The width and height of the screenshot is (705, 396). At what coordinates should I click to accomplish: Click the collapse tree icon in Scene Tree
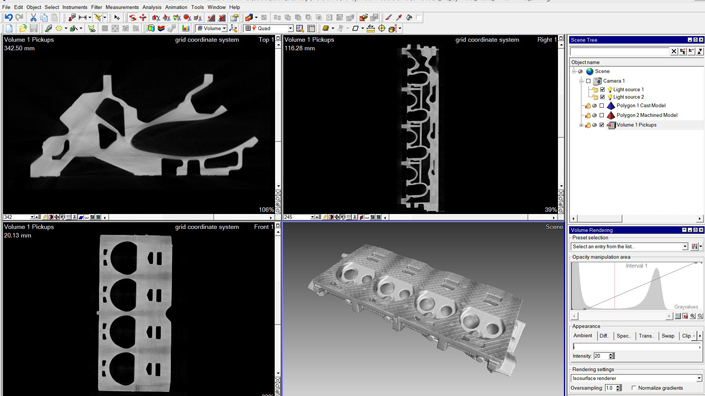click(691, 52)
